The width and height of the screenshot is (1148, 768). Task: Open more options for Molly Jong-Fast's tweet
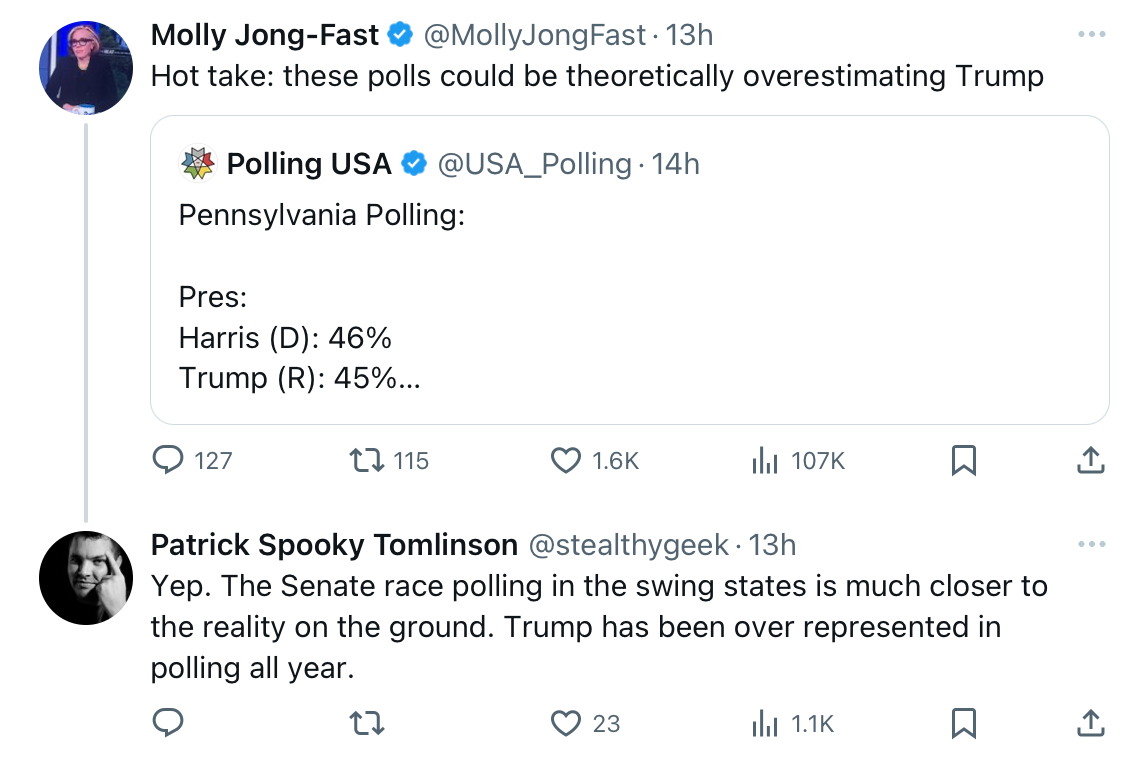[x=1092, y=34]
